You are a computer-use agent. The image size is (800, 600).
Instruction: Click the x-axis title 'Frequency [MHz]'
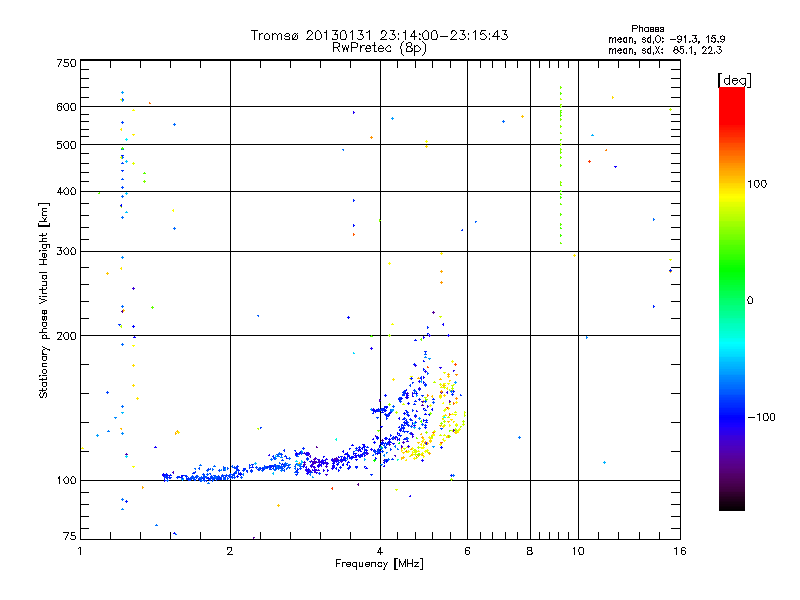coord(379,564)
